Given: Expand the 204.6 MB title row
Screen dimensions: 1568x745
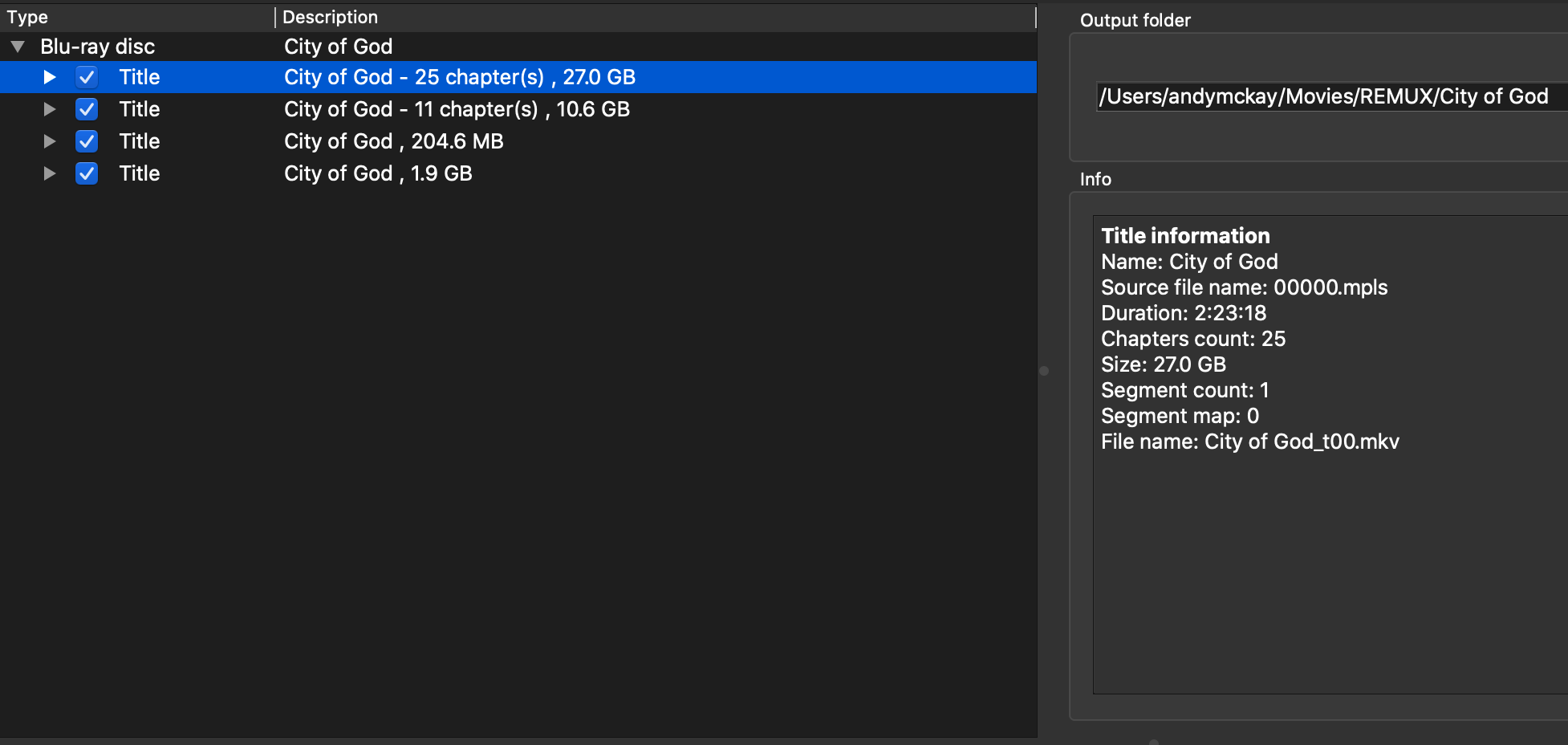Looking at the screenshot, I should pyautogui.click(x=50, y=141).
